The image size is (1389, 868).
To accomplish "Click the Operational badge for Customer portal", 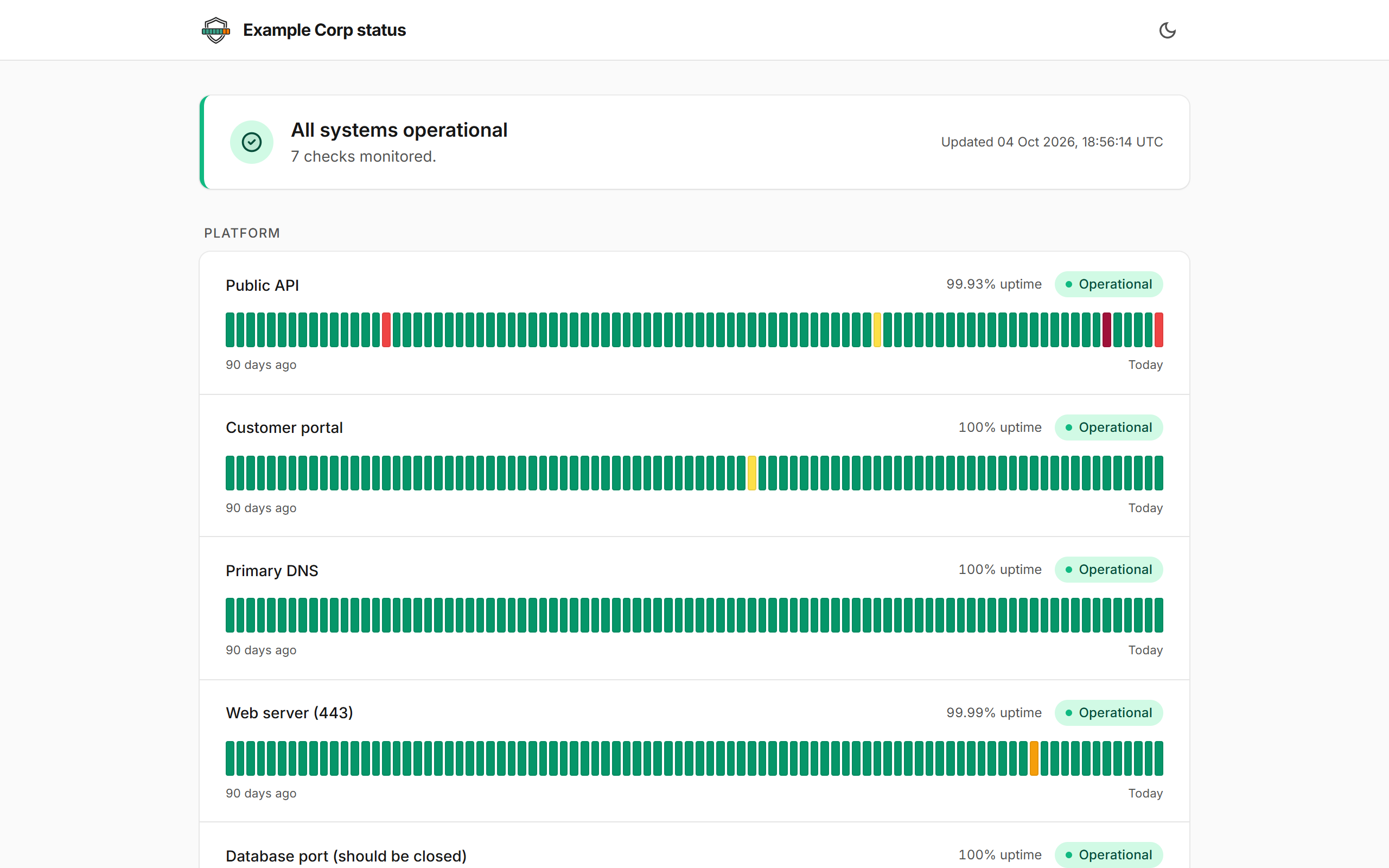I will [1109, 427].
